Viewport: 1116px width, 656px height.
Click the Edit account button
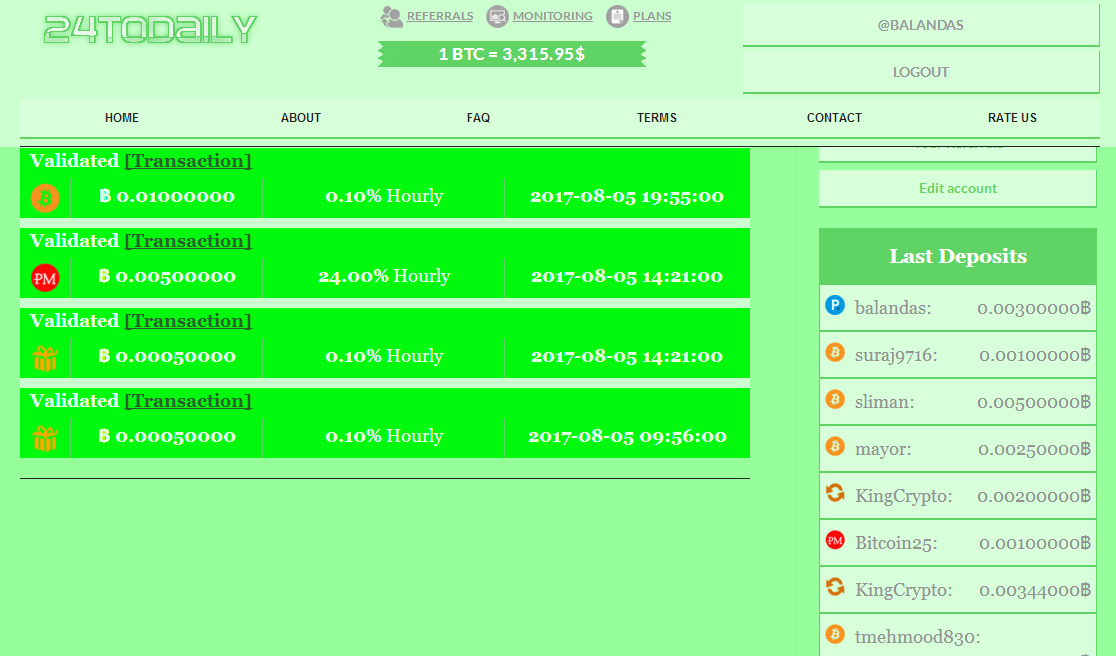(958, 188)
